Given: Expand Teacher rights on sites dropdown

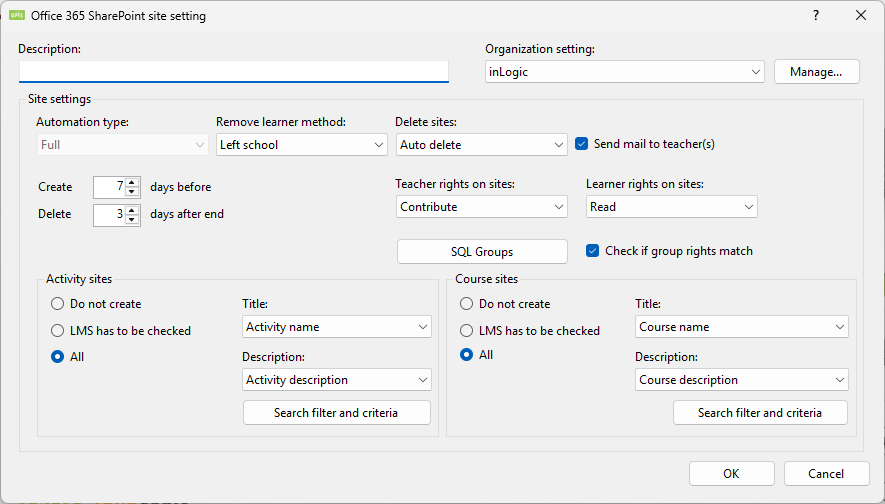Looking at the screenshot, I should click(x=481, y=207).
